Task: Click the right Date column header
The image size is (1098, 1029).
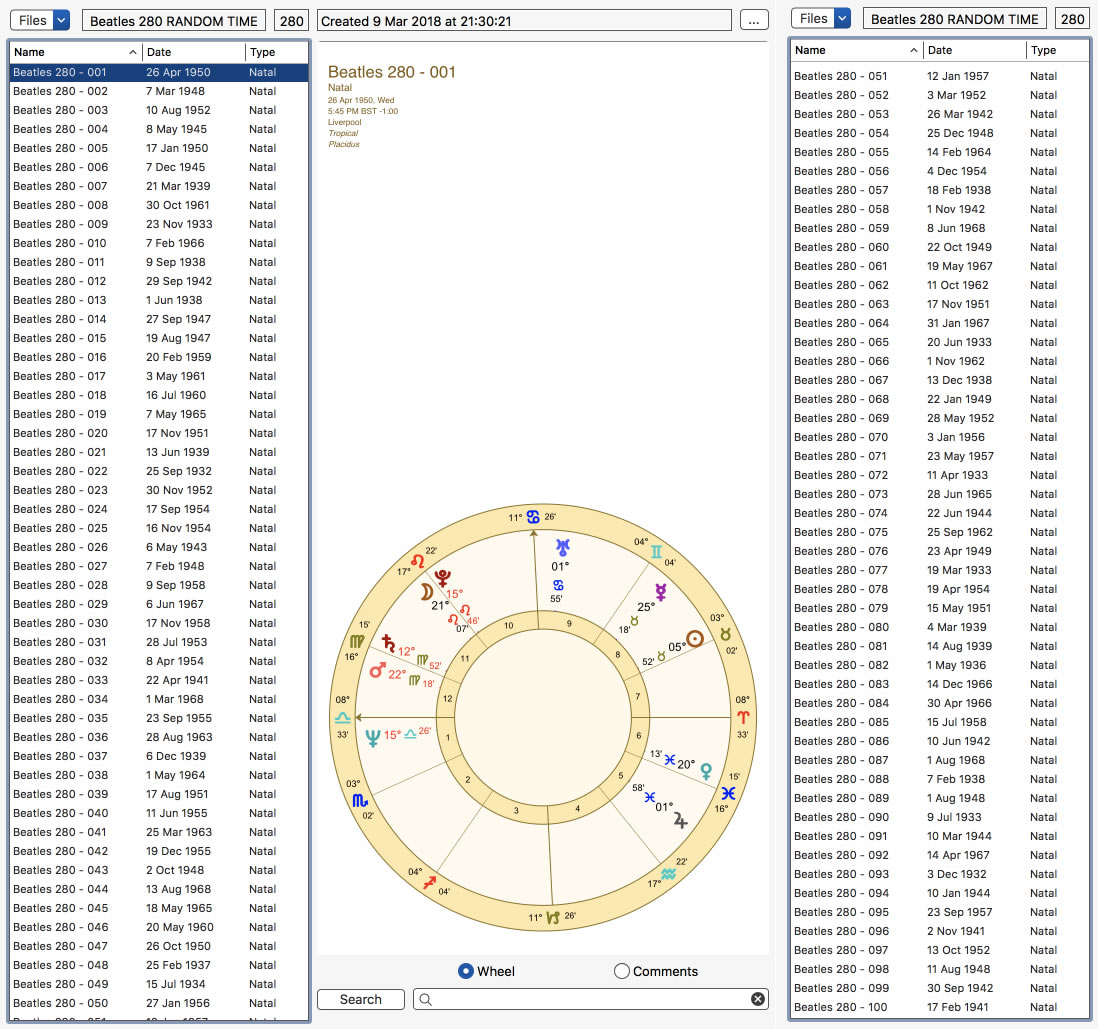Action: coord(975,50)
